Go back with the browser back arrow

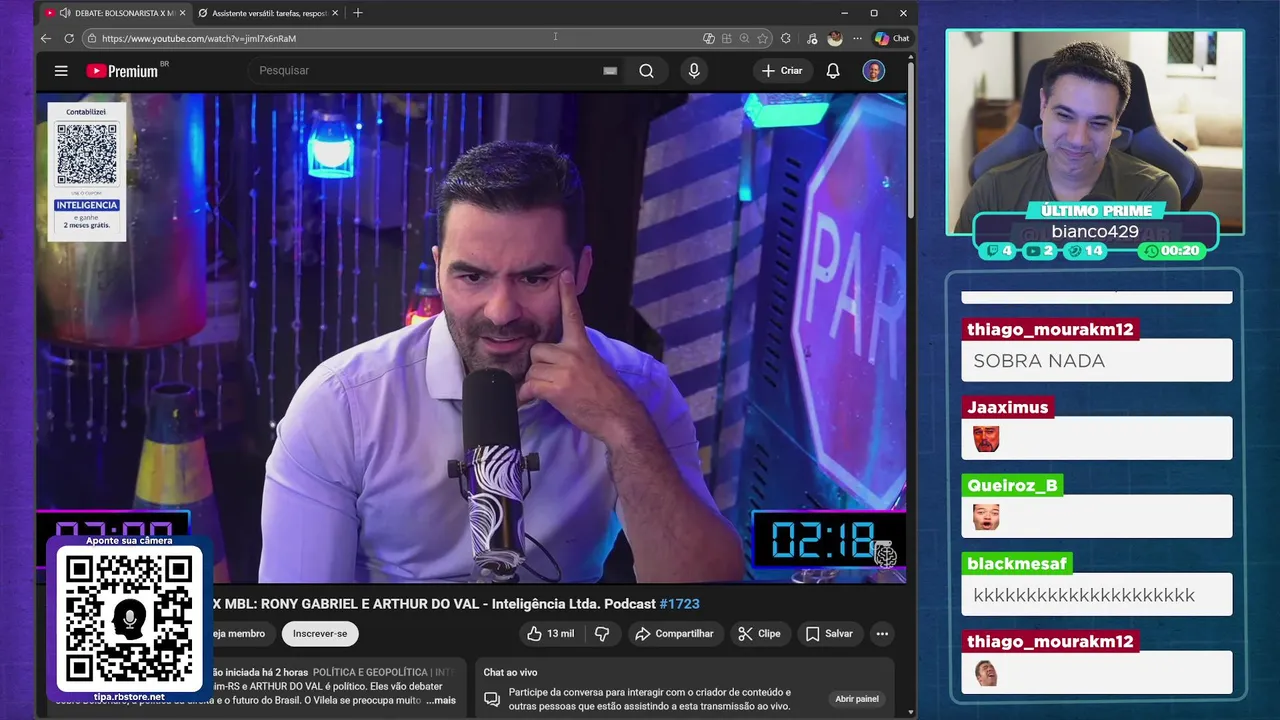(x=46, y=38)
